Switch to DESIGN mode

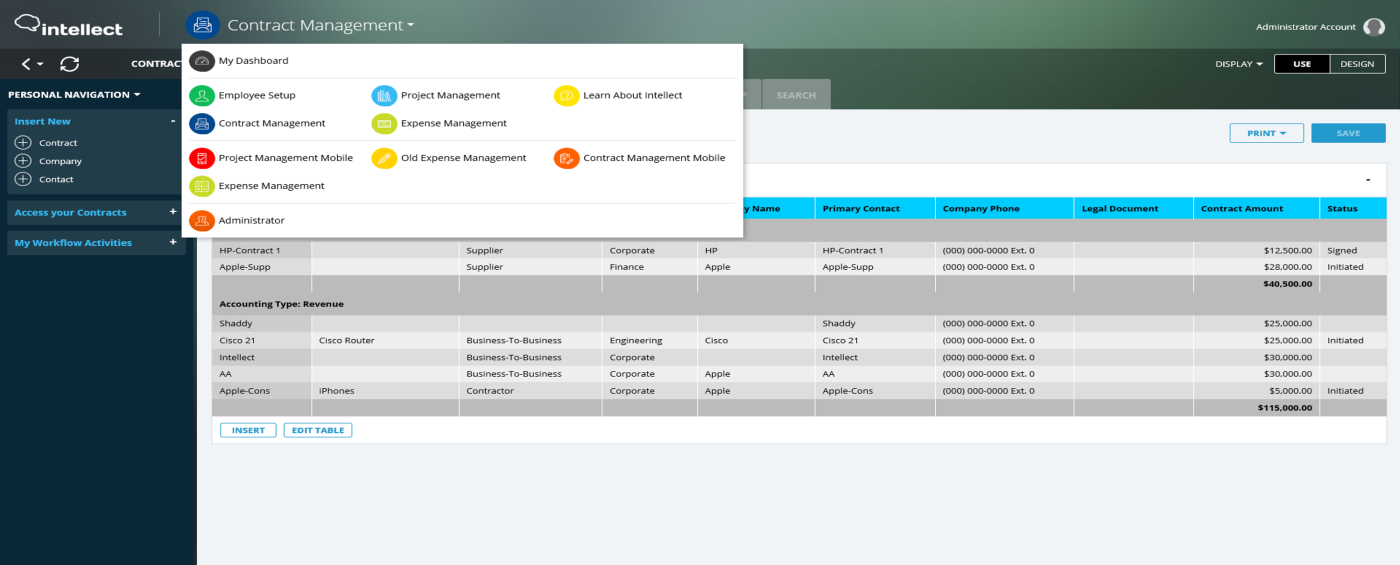[1357, 64]
